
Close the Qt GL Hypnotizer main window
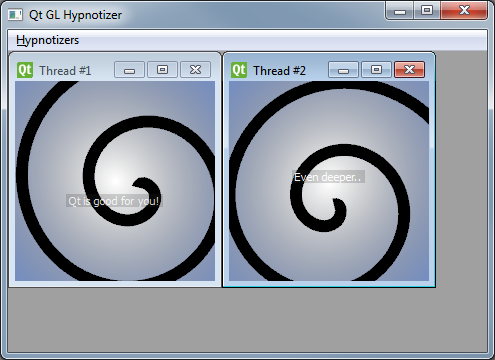point(464,11)
